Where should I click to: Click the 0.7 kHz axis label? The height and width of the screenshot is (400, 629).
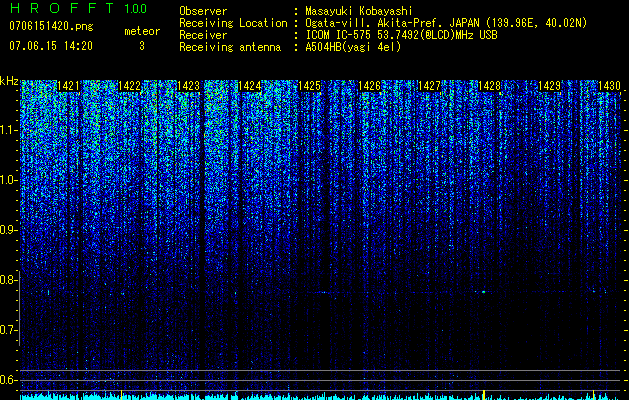pos(7,330)
